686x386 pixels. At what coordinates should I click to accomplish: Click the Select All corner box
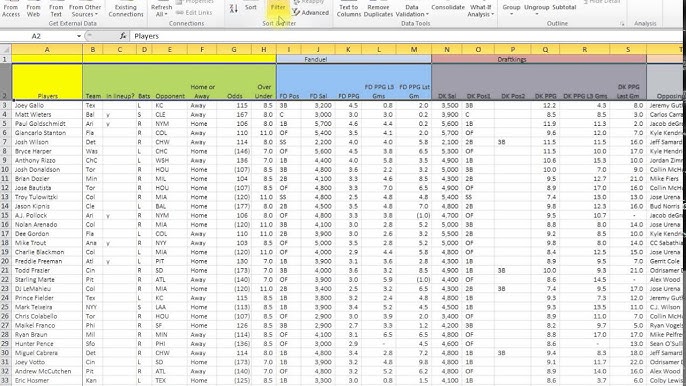click(x=6, y=49)
